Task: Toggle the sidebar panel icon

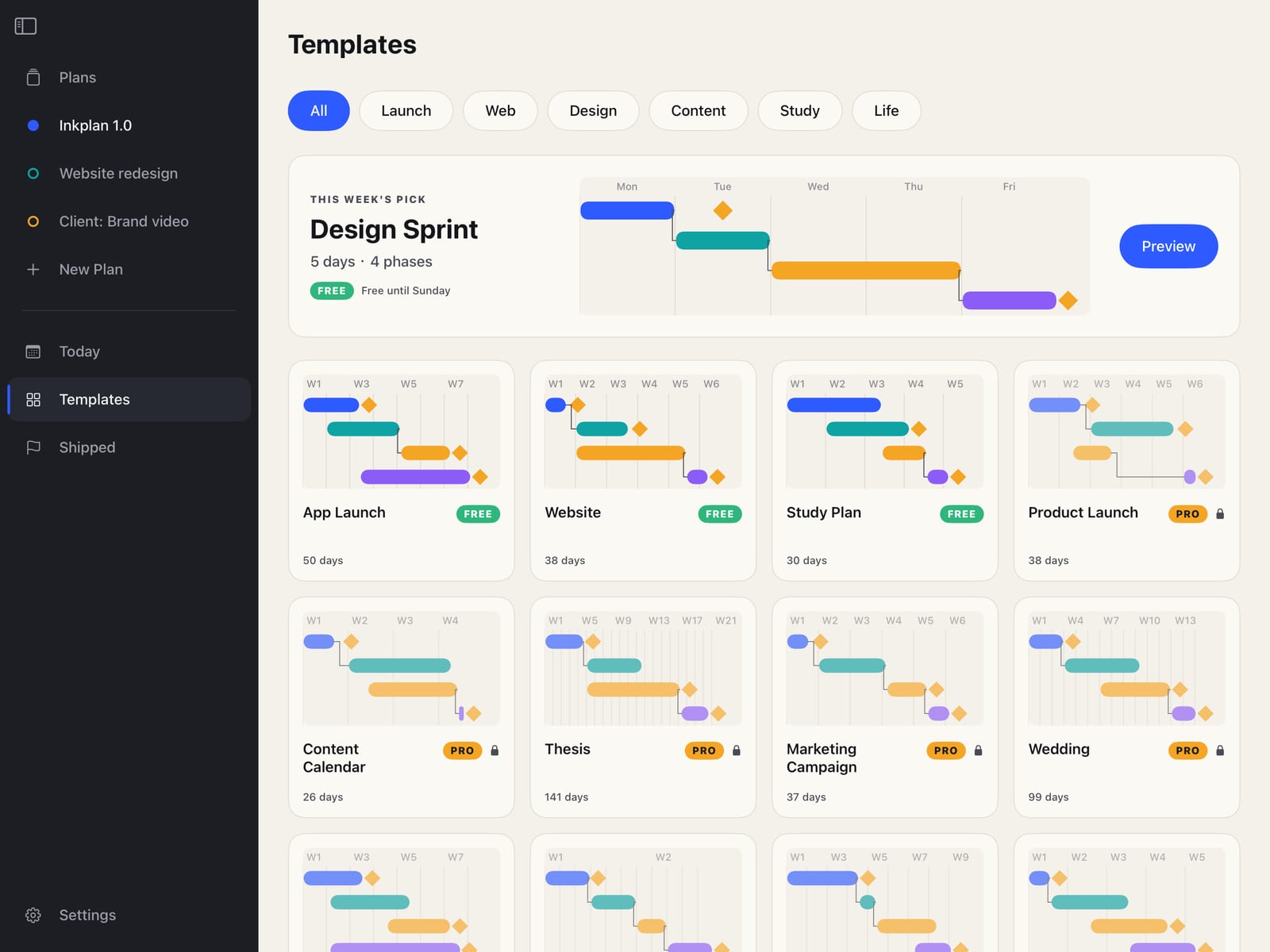Action: (x=25, y=26)
